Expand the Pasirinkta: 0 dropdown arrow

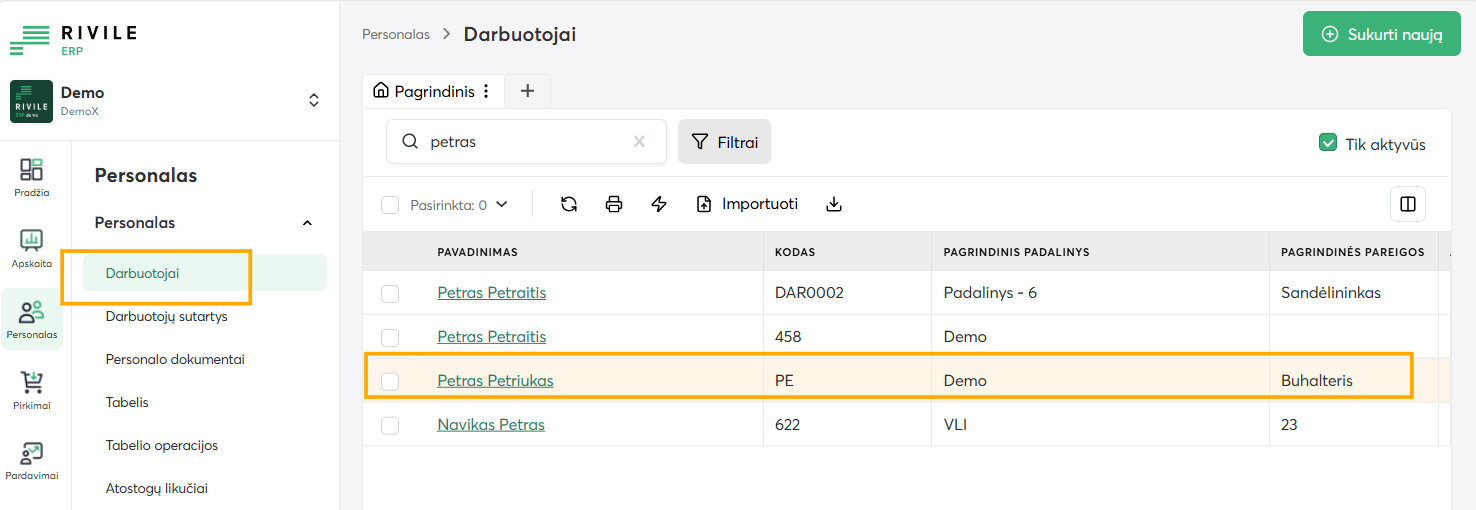[502, 204]
